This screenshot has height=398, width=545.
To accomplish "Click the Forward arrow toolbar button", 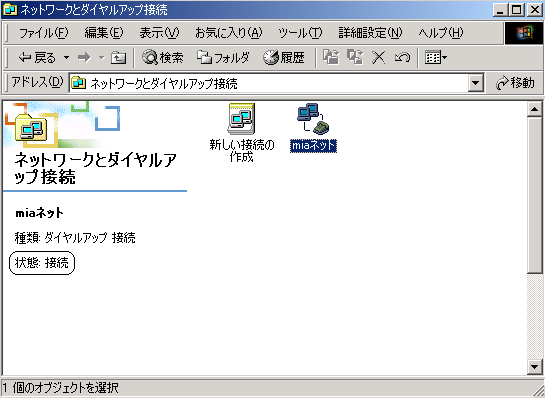I will (x=84, y=57).
